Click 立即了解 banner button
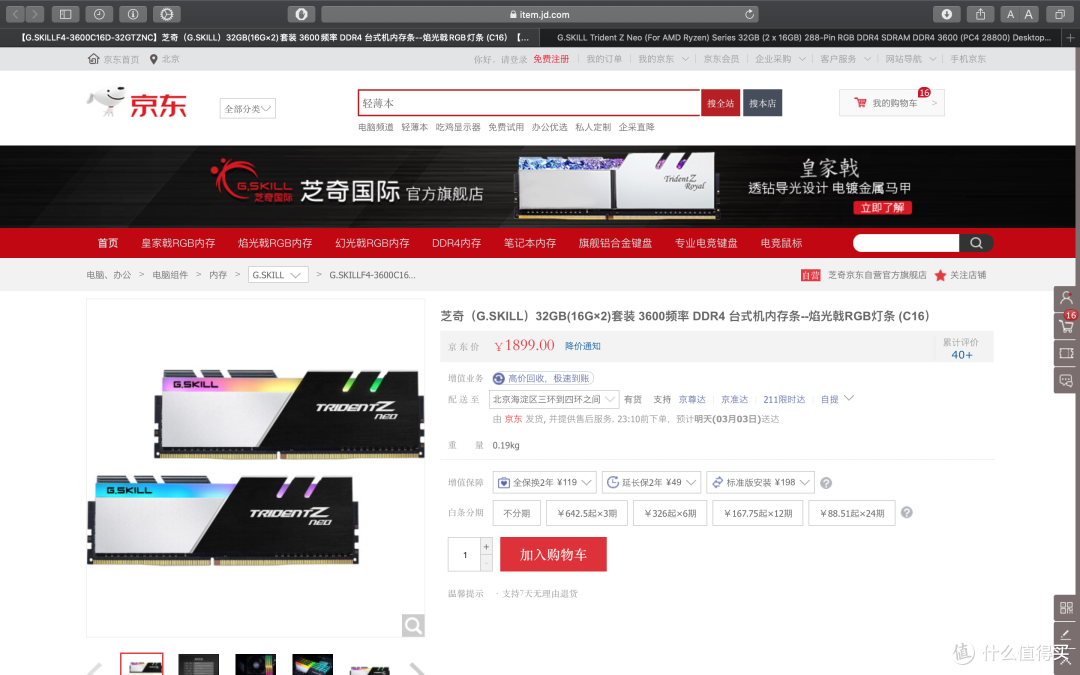This screenshot has width=1080, height=675. tap(882, 207)
